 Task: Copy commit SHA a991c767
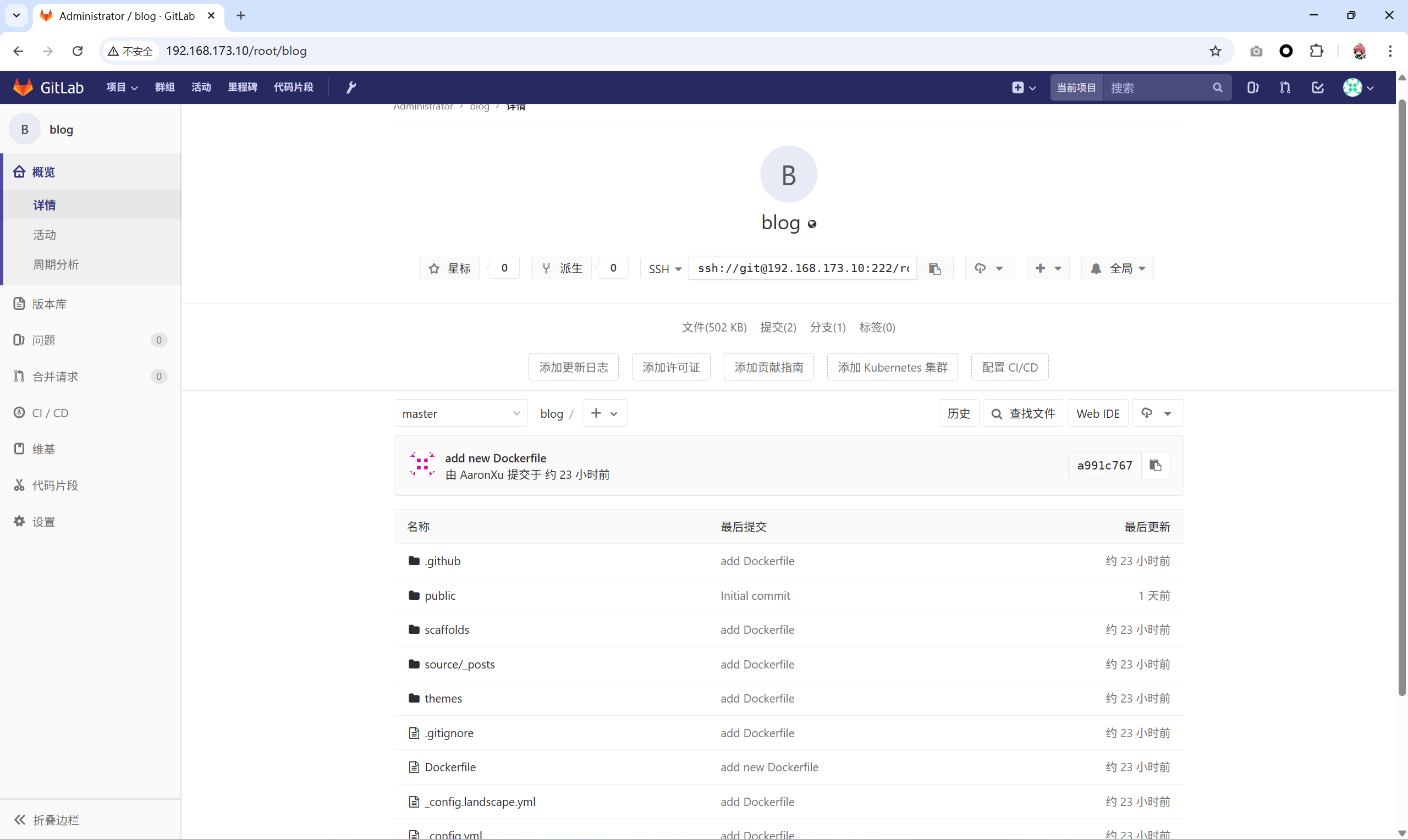(x=1156, y=465)
